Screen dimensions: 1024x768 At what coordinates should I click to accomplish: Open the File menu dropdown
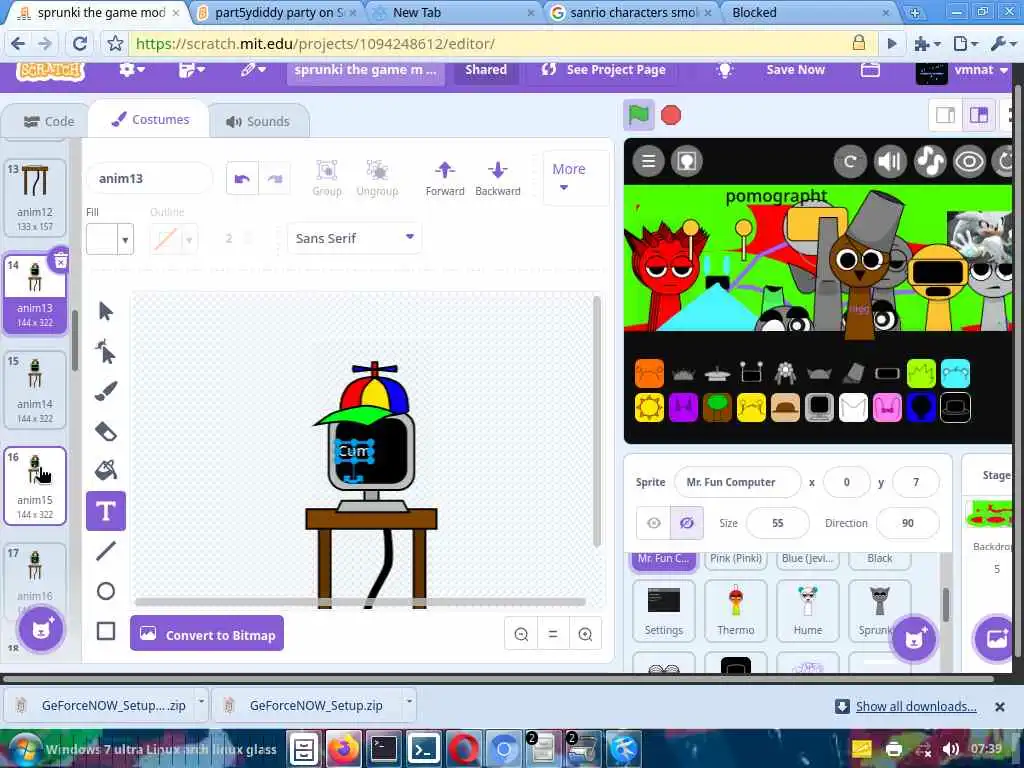pyautogui.click(x=192, y=70)
